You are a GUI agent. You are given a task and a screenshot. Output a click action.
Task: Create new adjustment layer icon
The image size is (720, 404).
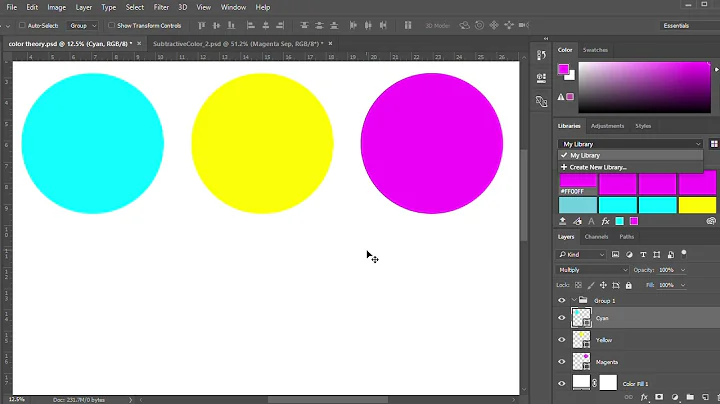pyautogui.click(x=675, y=397)
